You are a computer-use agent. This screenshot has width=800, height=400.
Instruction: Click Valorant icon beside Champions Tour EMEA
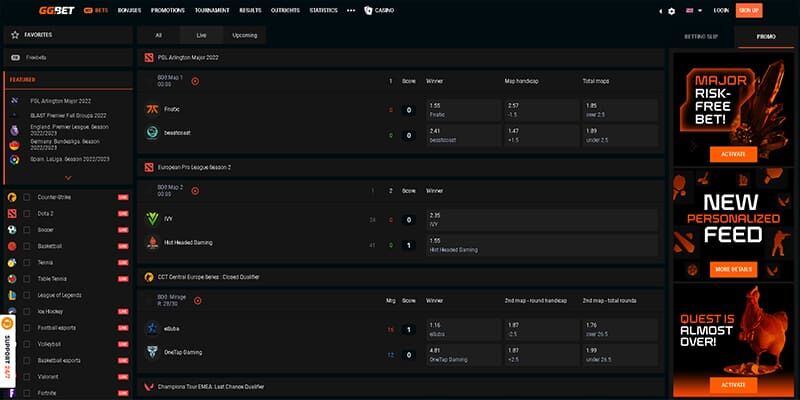148,387
